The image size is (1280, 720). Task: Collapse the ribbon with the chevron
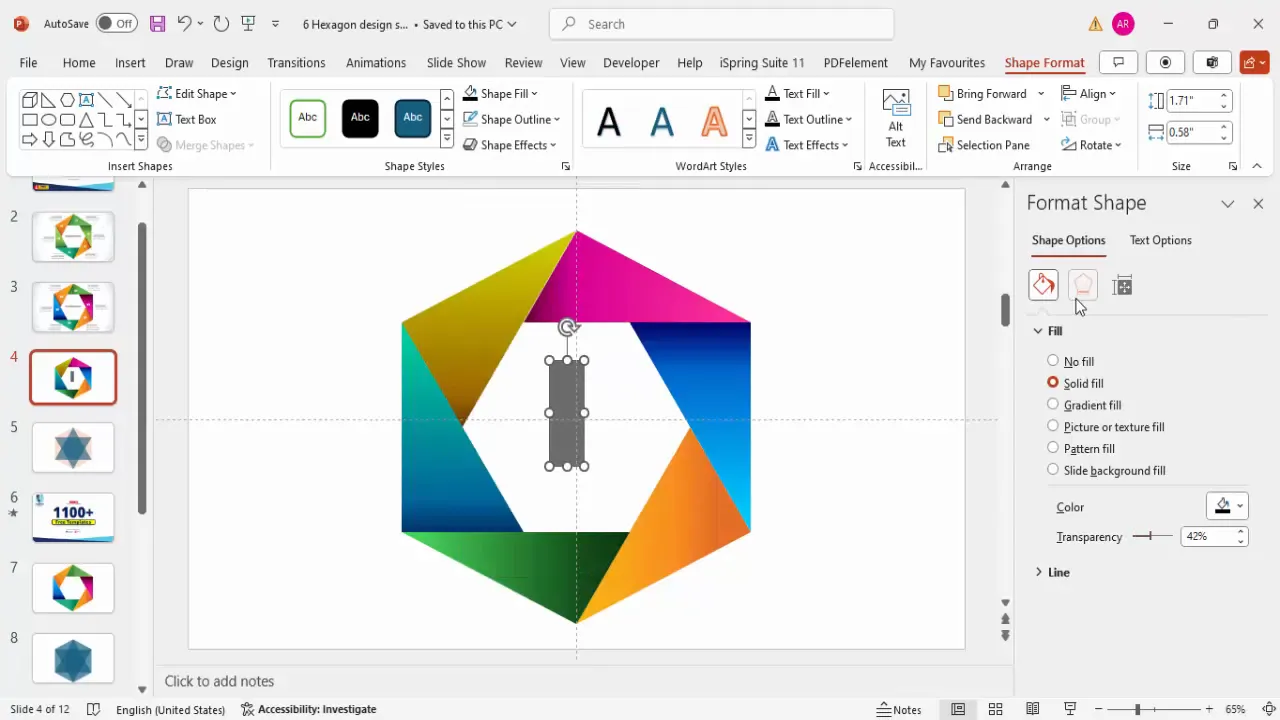click(x=1257, y=166)
